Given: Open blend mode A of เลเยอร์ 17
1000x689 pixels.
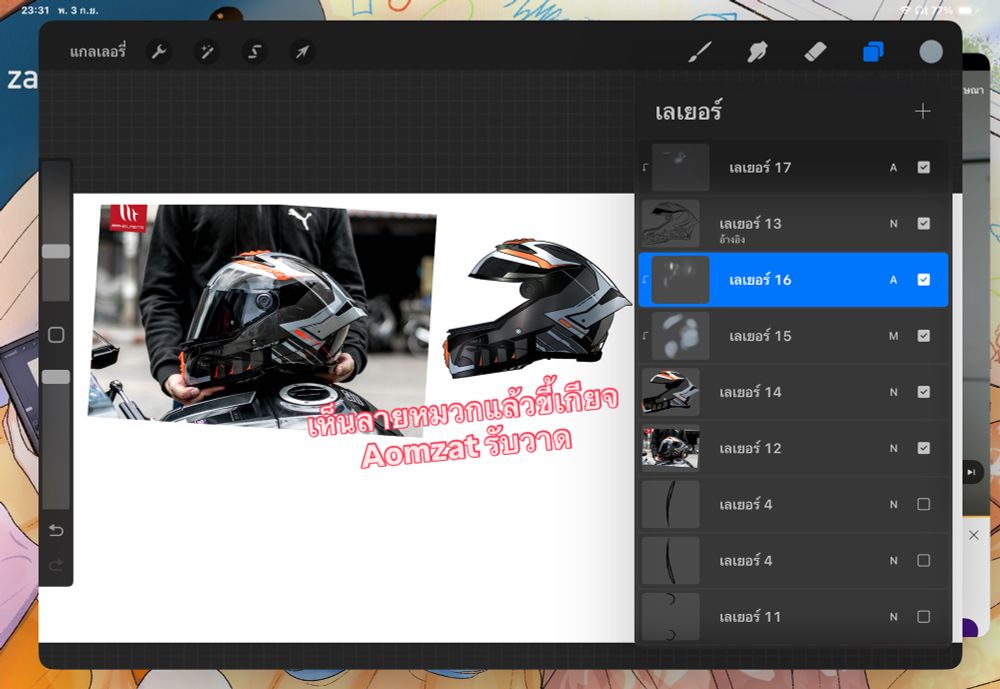Looking at the screenshot, I should click(893, 167).
